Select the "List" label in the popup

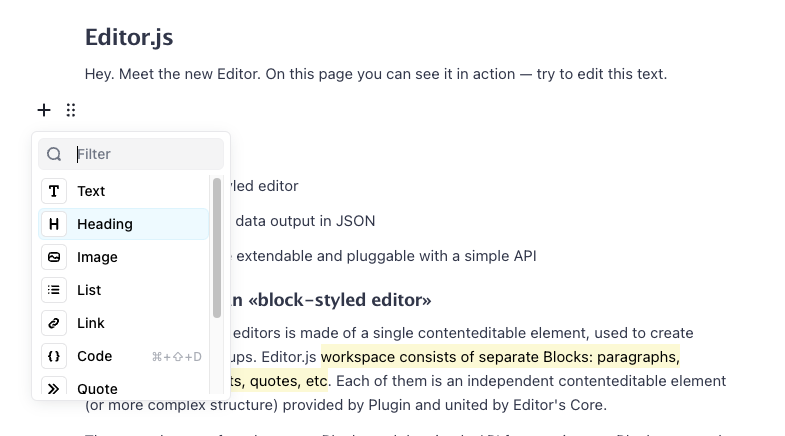[x=89, y=290]
